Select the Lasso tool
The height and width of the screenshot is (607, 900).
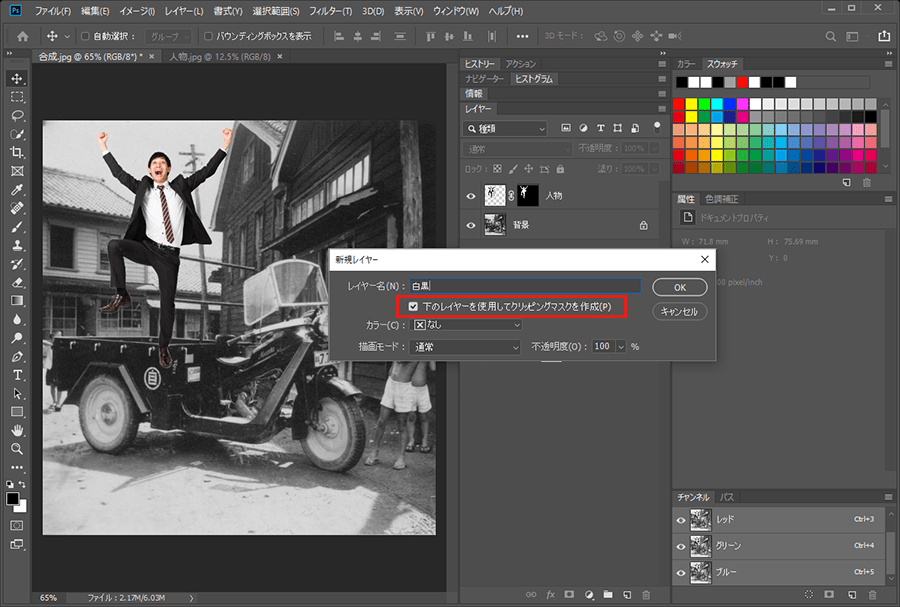[x=17, y=115]
